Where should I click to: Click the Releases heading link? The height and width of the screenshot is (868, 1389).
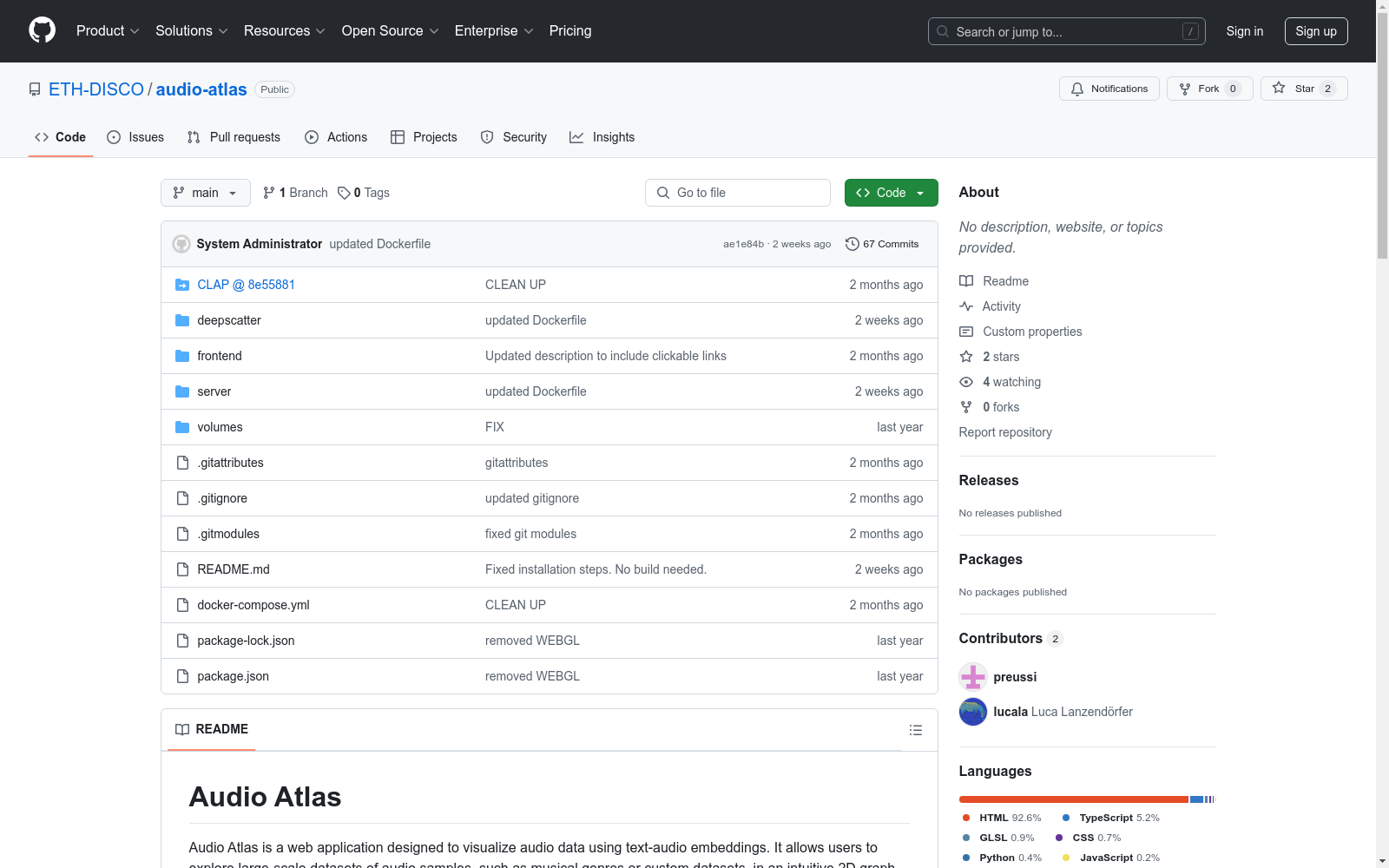click(989, 480)
